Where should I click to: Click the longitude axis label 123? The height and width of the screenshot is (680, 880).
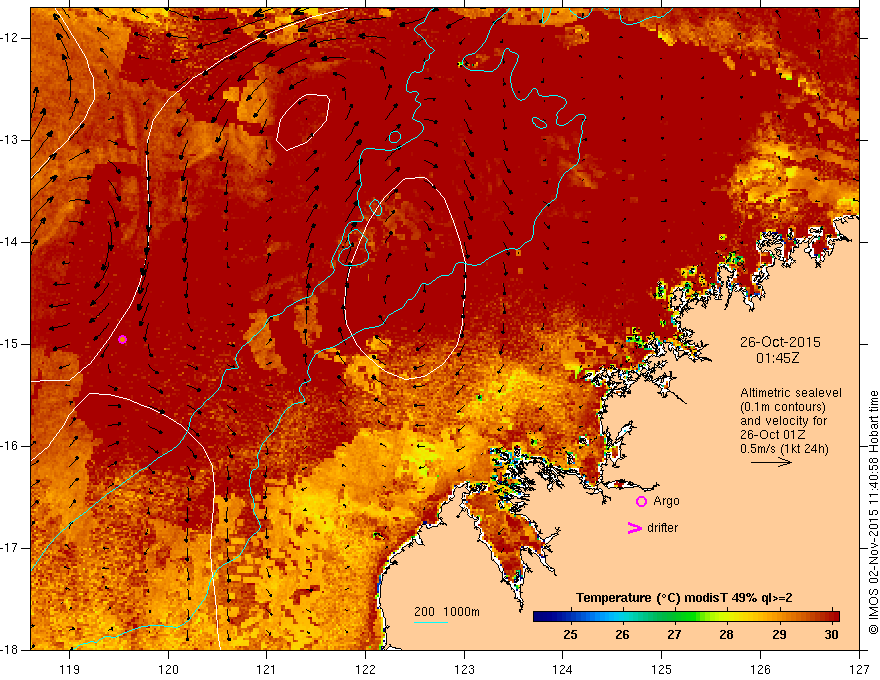[x=464, y=669]
